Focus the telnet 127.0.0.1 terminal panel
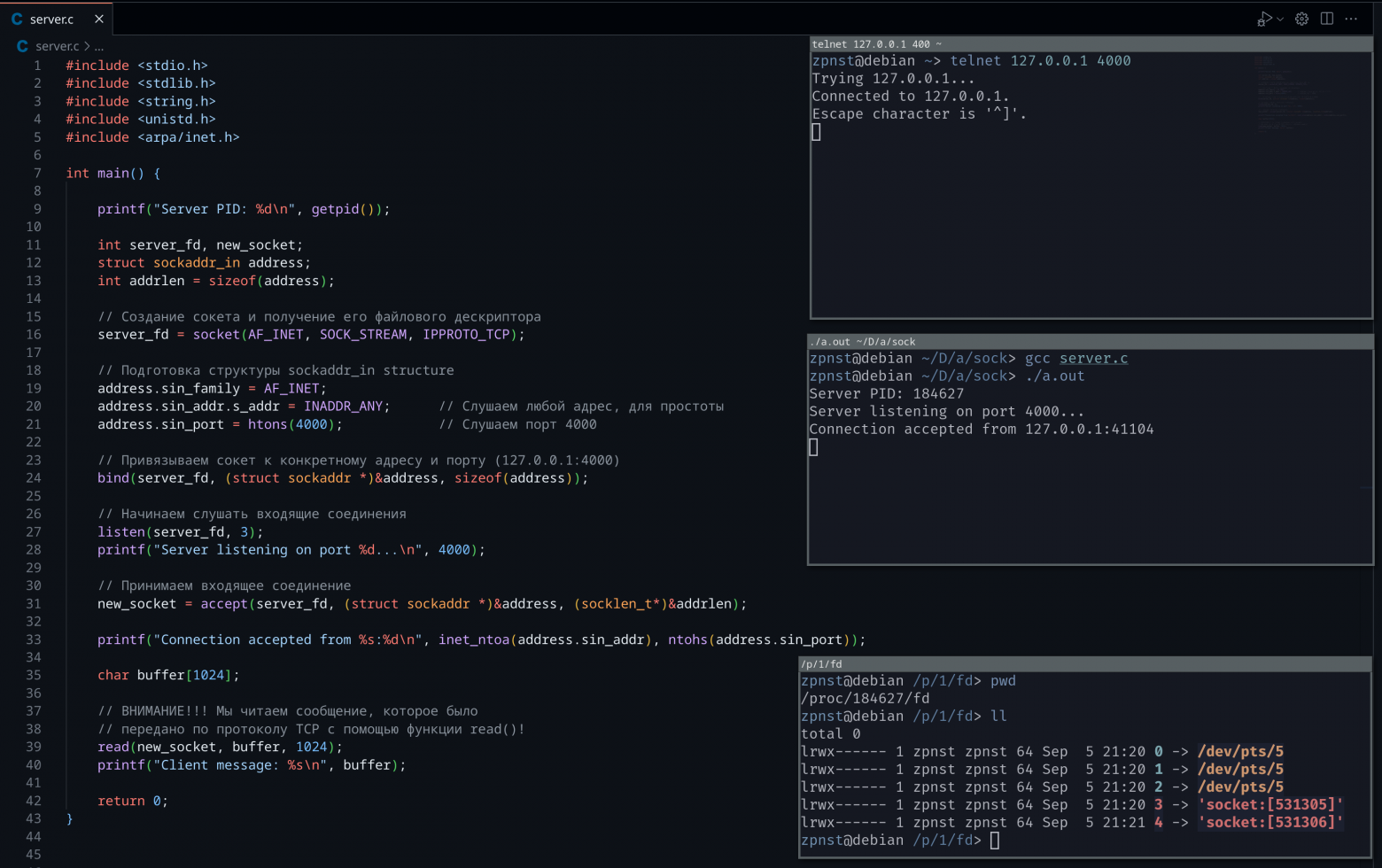This screenshot has height=868, width=1382. pos(875,43)
